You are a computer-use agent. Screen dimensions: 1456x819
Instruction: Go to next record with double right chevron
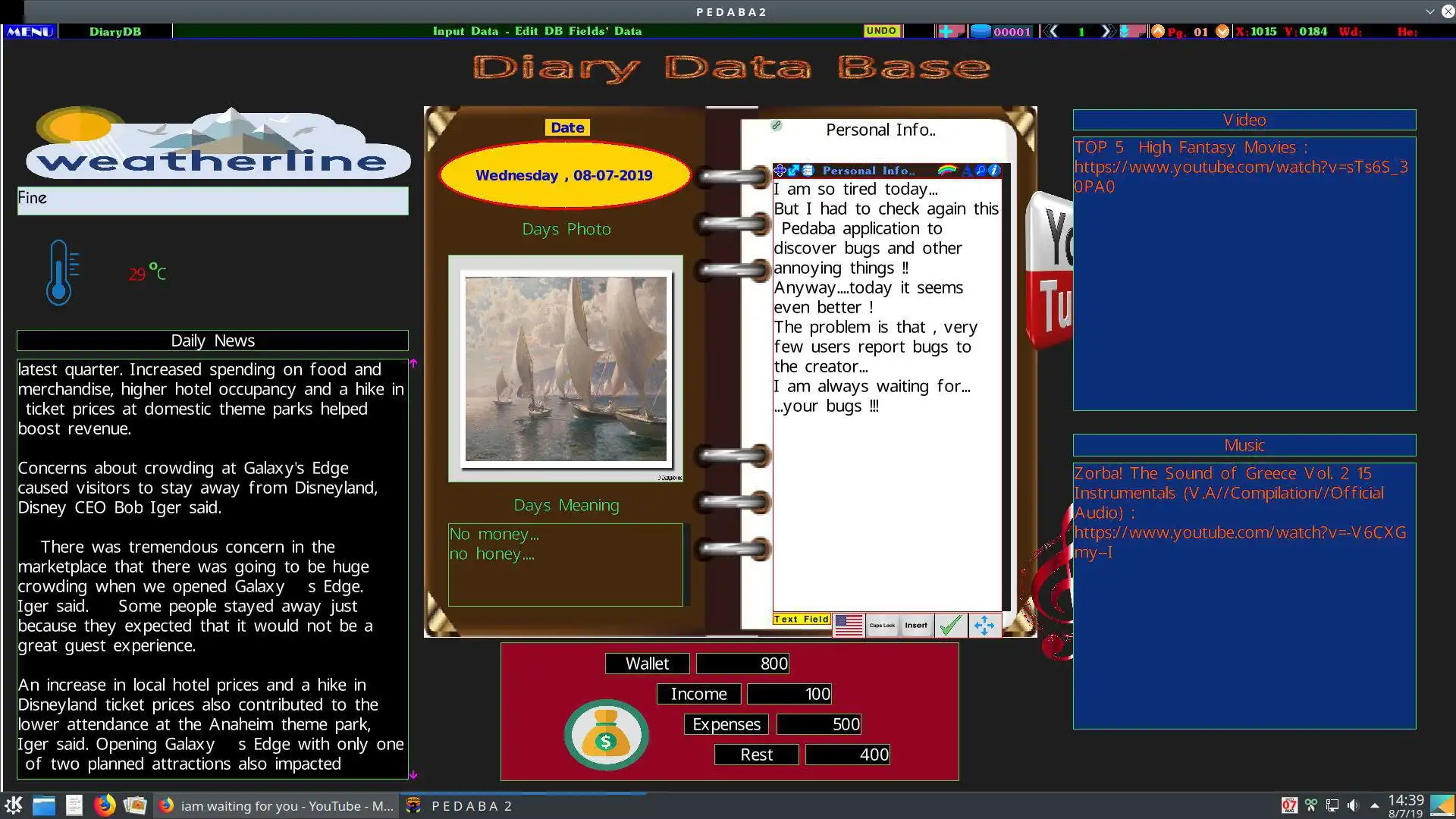tap(1108, 31)
